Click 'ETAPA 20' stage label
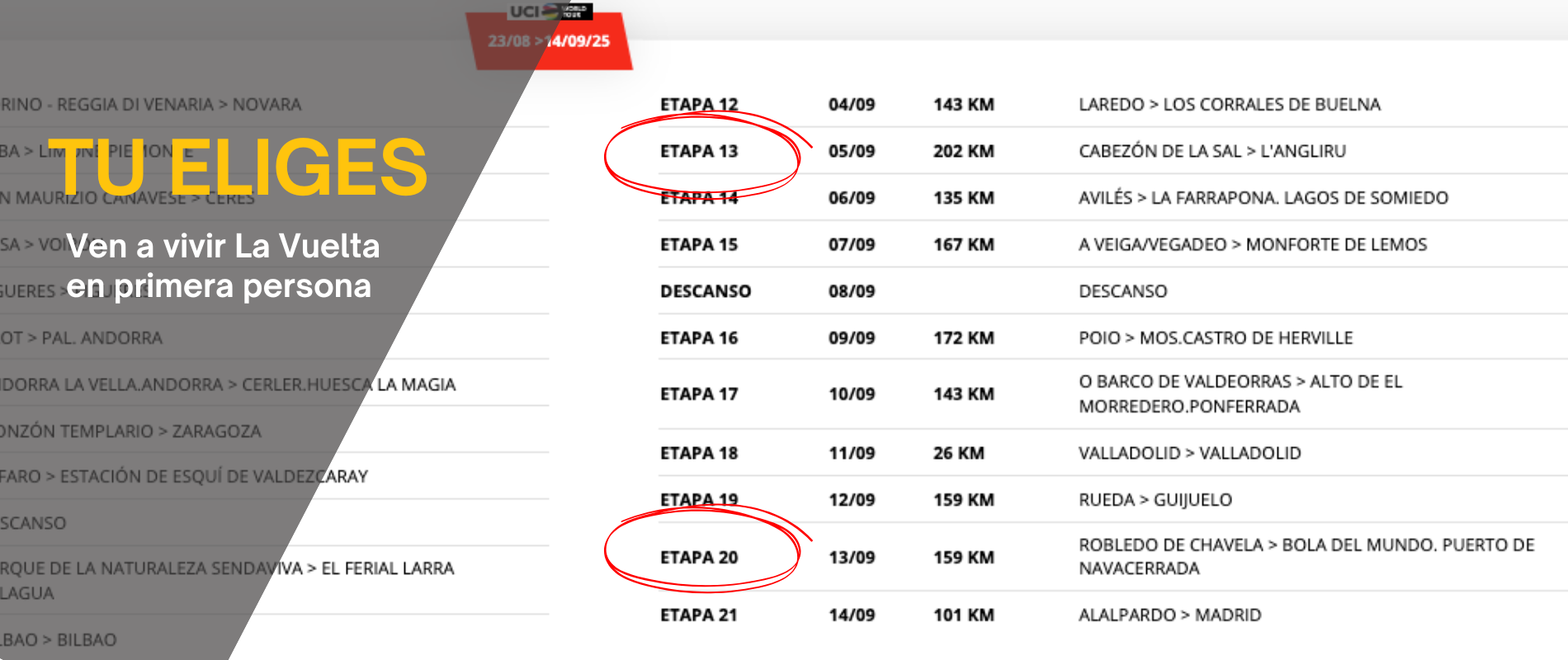Image resolution: width=1568 pixels, height=660 pixels. pyautogui.click(x=699, y=558)
